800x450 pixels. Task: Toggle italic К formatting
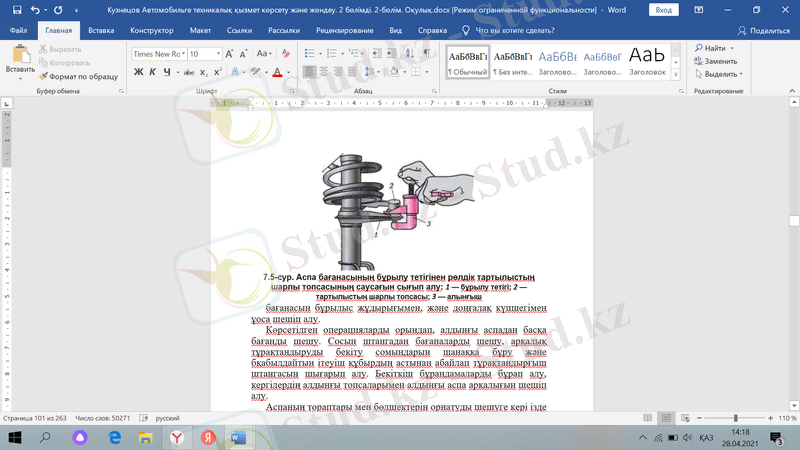coord(153,72)
